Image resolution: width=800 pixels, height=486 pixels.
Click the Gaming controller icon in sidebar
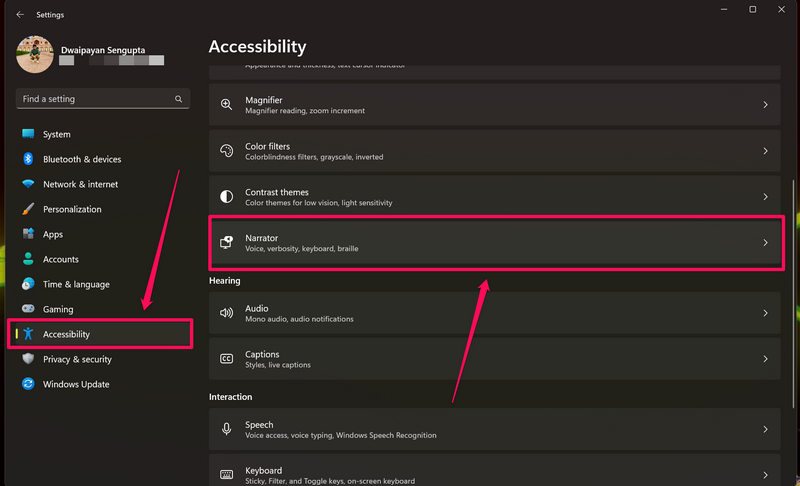click(28, 309)
